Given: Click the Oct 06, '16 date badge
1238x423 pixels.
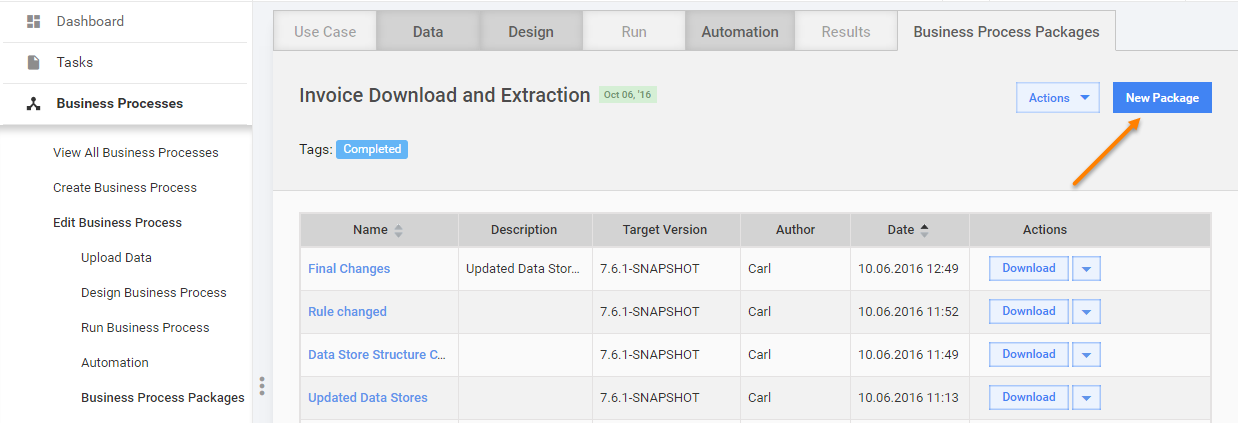Looking at the screenshot, I should tap(628, 95).
